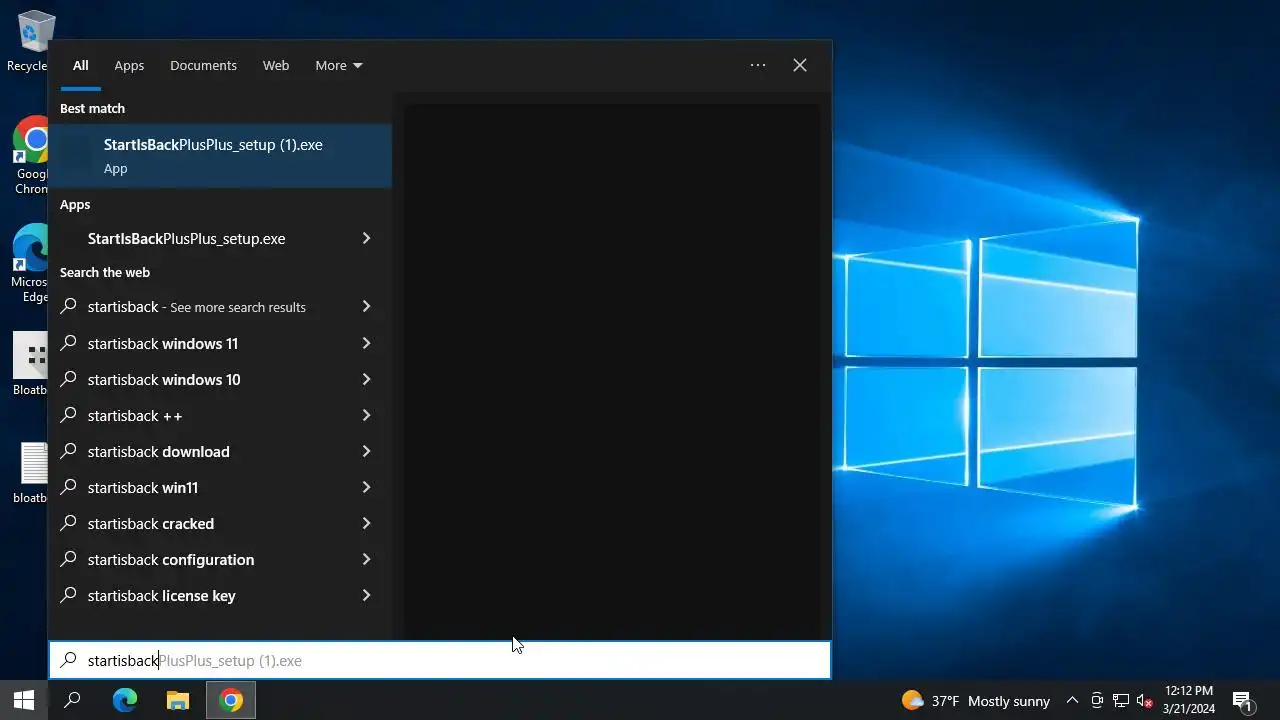This screenshot has height=720, width=1280.
Task: Expand arrow next to 'See more search results'
Action: [x=366, y=307]
